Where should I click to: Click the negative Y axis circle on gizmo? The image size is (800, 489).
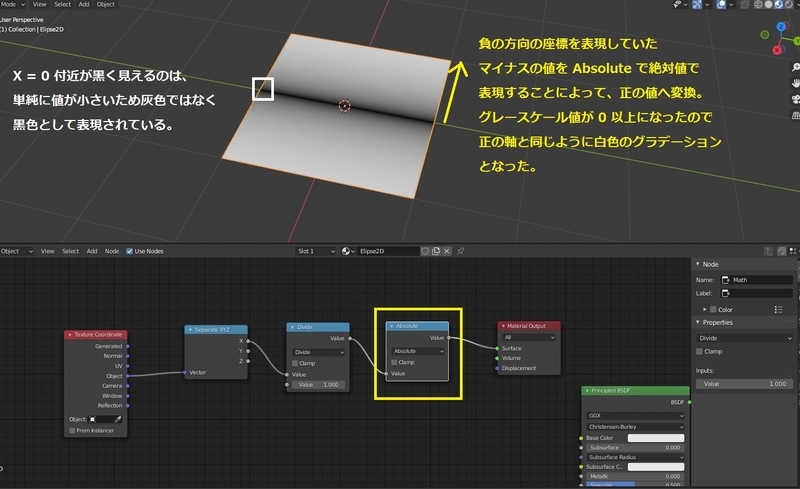point(764,35)
